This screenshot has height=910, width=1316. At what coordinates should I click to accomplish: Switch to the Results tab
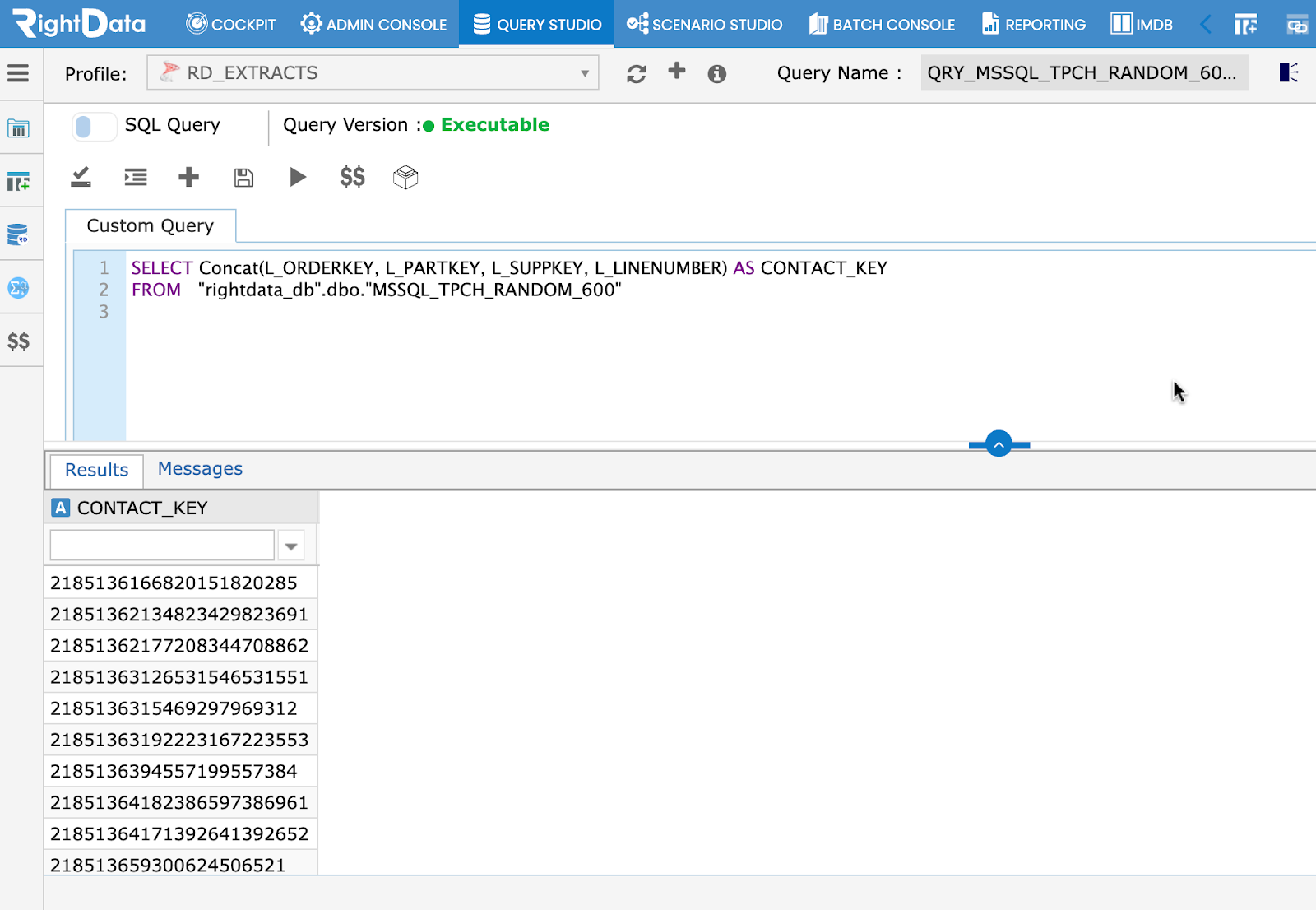(x=97, y=470)
